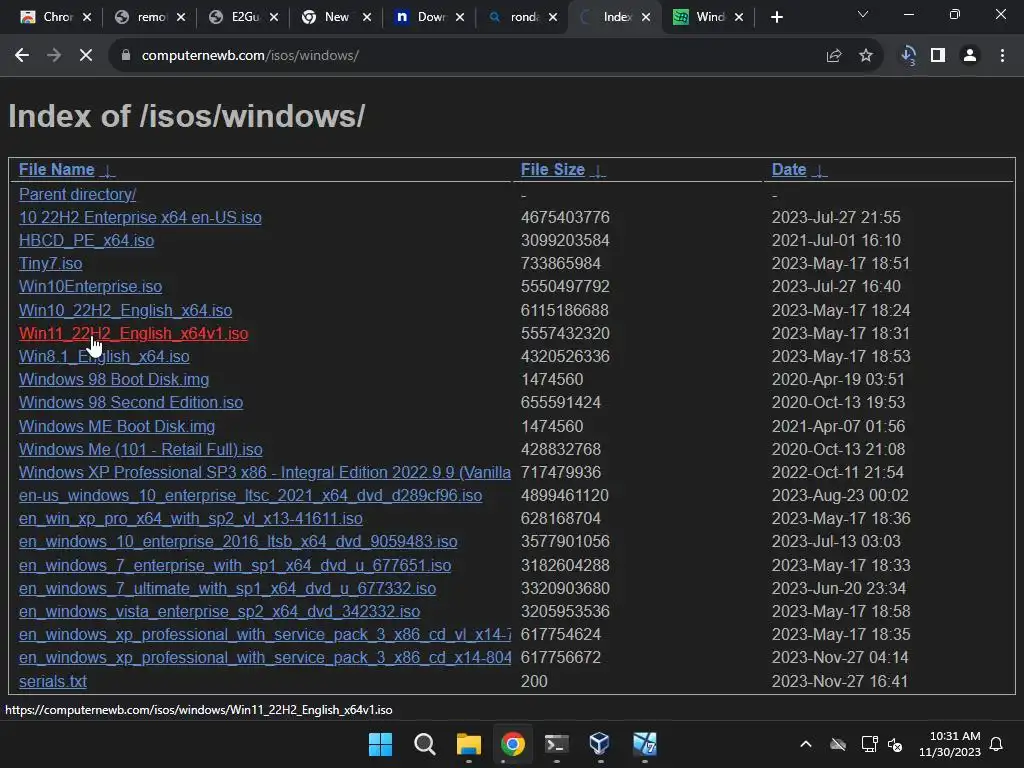Download en_windows_7_enterprise_with_sp1 iso

[235, 566]
